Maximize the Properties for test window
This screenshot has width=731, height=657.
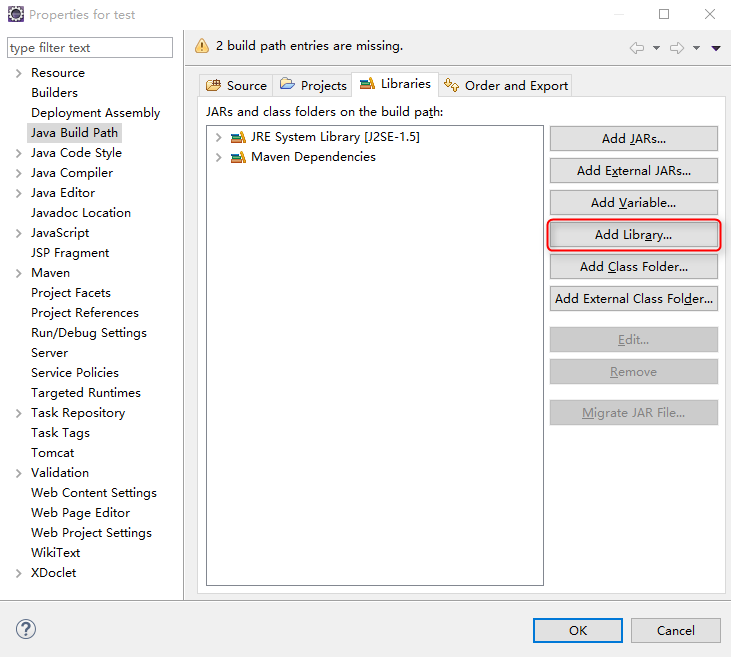click(664, 14)
